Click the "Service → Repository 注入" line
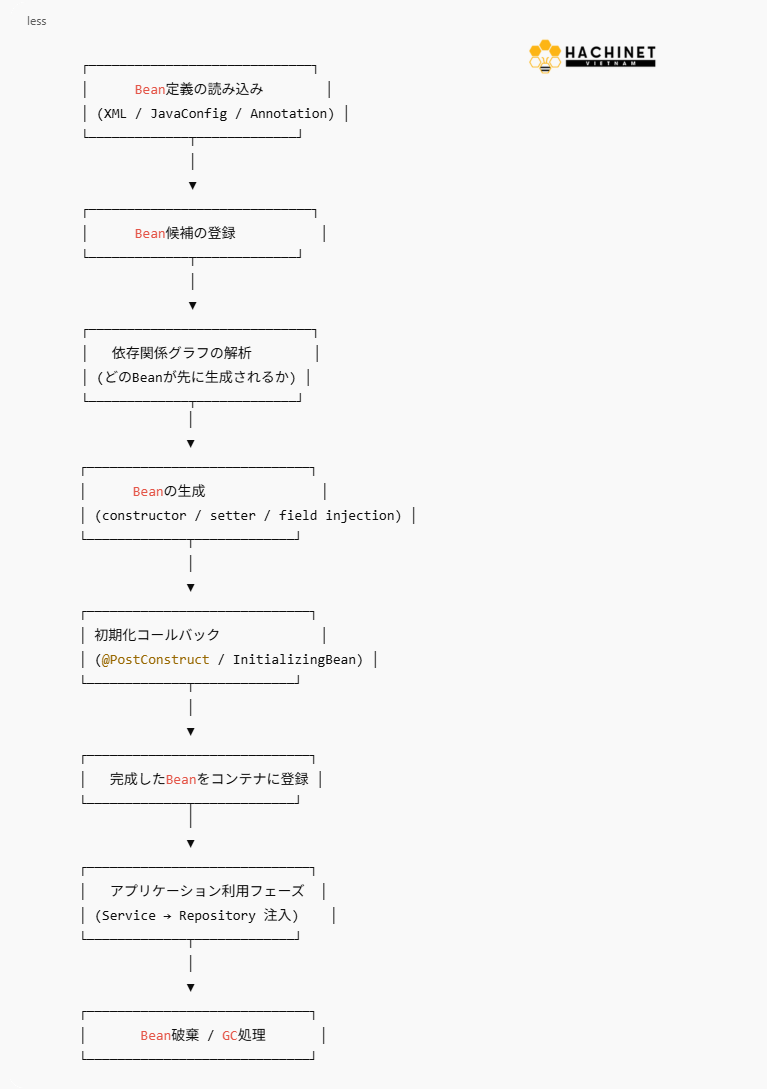Image resolution: width=767 pixels, height=1089 pixels. click(x=197, y=915)
